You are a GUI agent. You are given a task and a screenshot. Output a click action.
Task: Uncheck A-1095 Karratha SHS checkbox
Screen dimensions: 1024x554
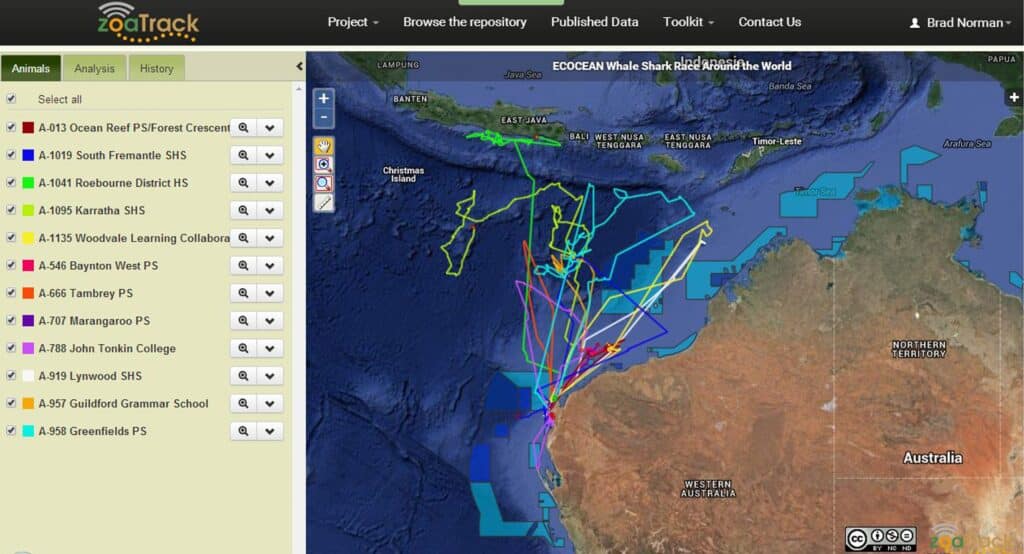tap(11, 210)
